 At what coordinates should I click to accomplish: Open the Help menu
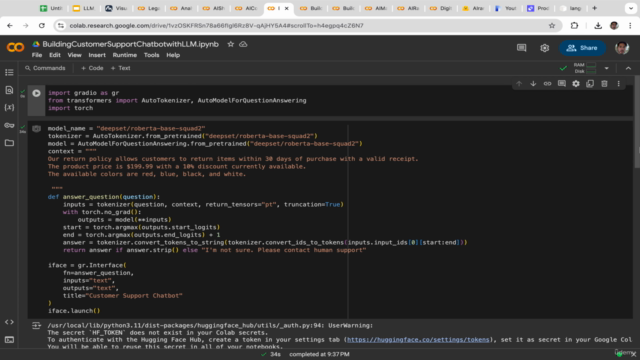pyautogui.click(x=173, y=55)
